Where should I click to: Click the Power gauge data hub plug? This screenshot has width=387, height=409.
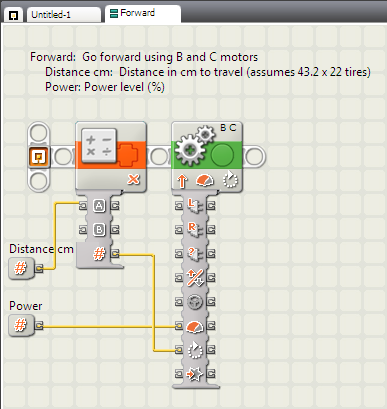[195, 326]
